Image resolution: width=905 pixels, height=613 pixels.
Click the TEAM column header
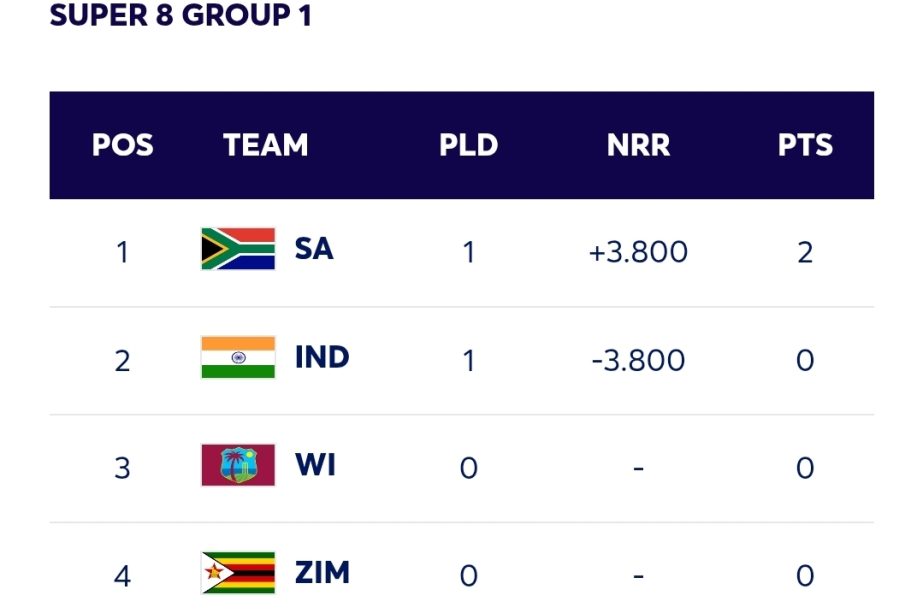pos(266,146)
